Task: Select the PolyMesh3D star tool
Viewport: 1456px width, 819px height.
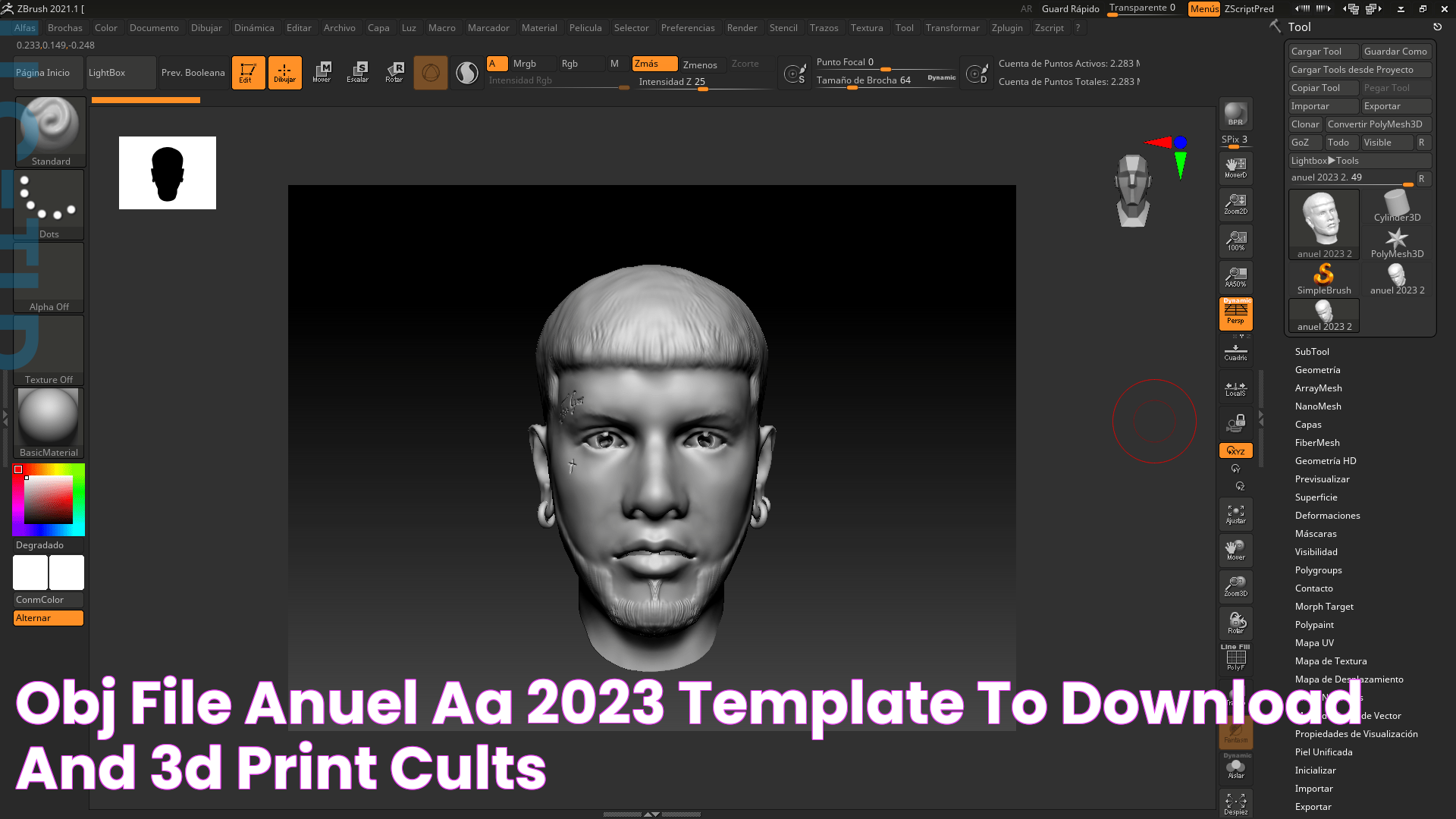Action: (1397, 242)
